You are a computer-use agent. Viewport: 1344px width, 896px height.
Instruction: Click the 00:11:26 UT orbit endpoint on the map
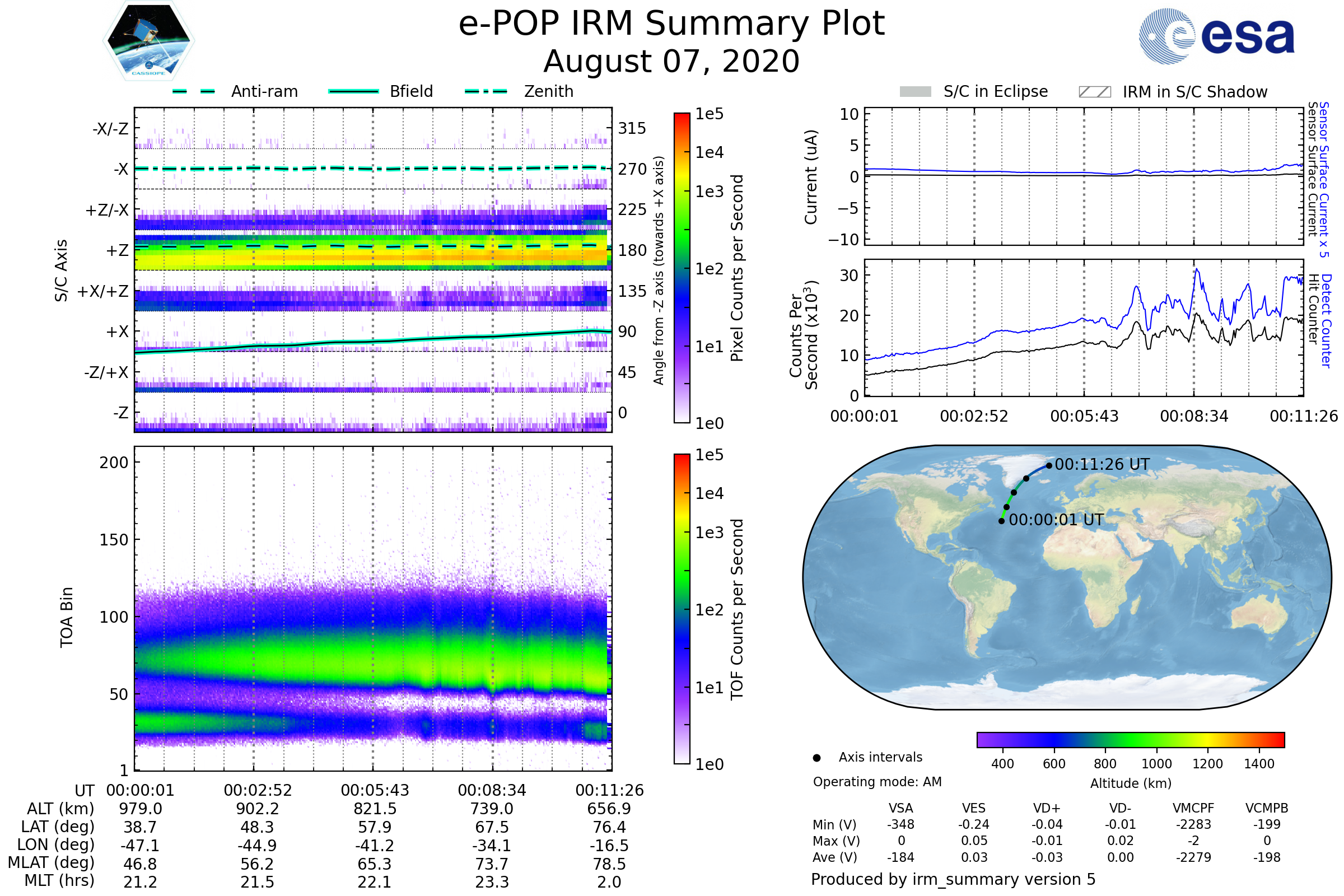click(x=1049, y=466)
